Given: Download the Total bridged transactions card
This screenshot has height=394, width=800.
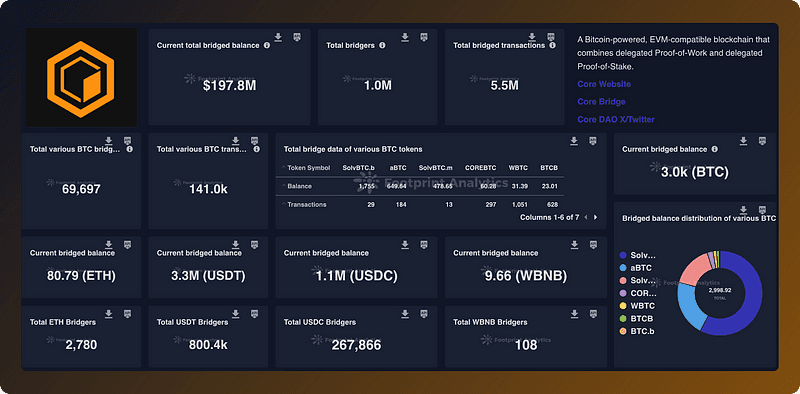Looking at the screenshot, I should (x=532, y=37).
